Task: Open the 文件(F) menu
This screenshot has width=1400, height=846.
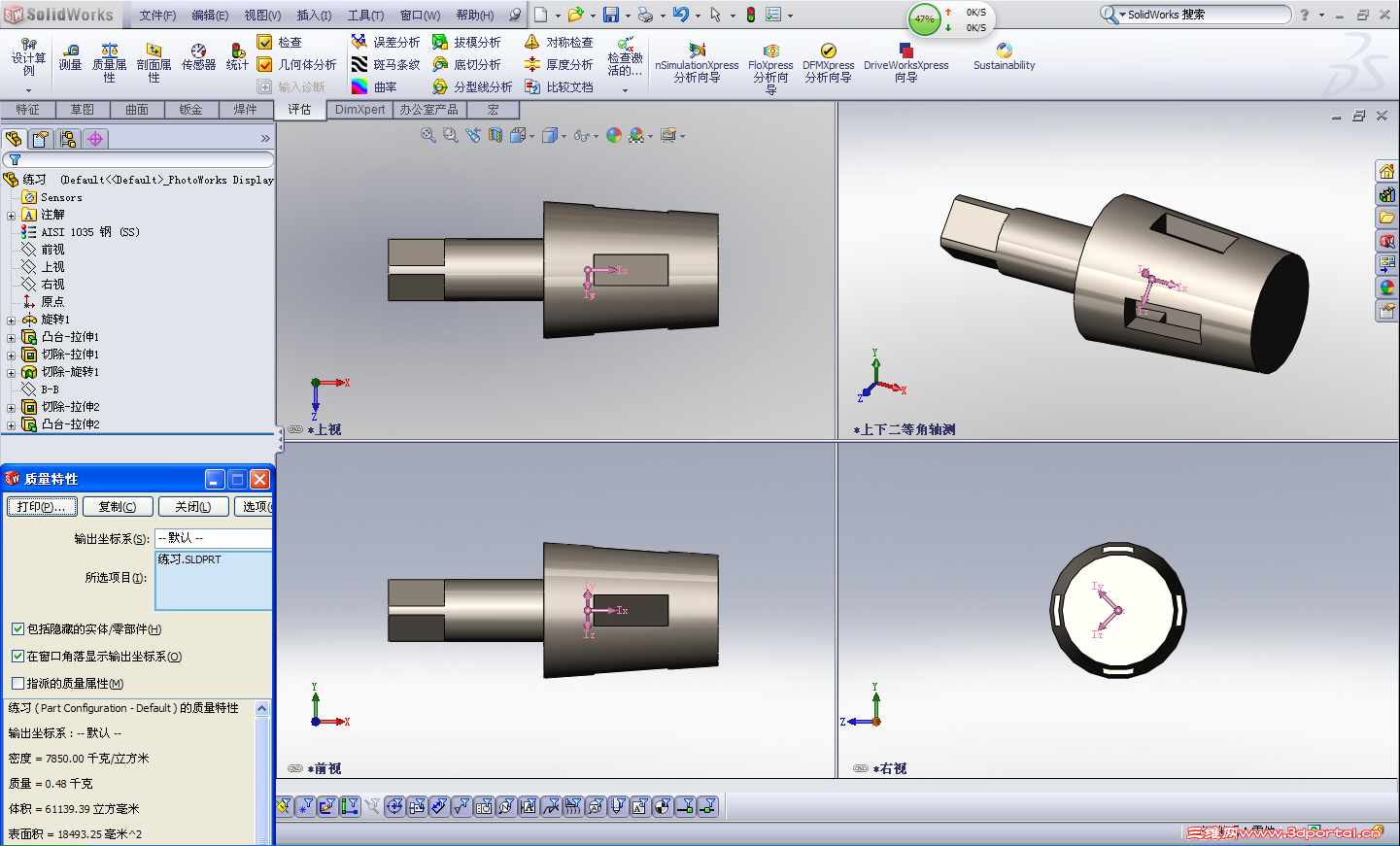Action: point(157,16)
